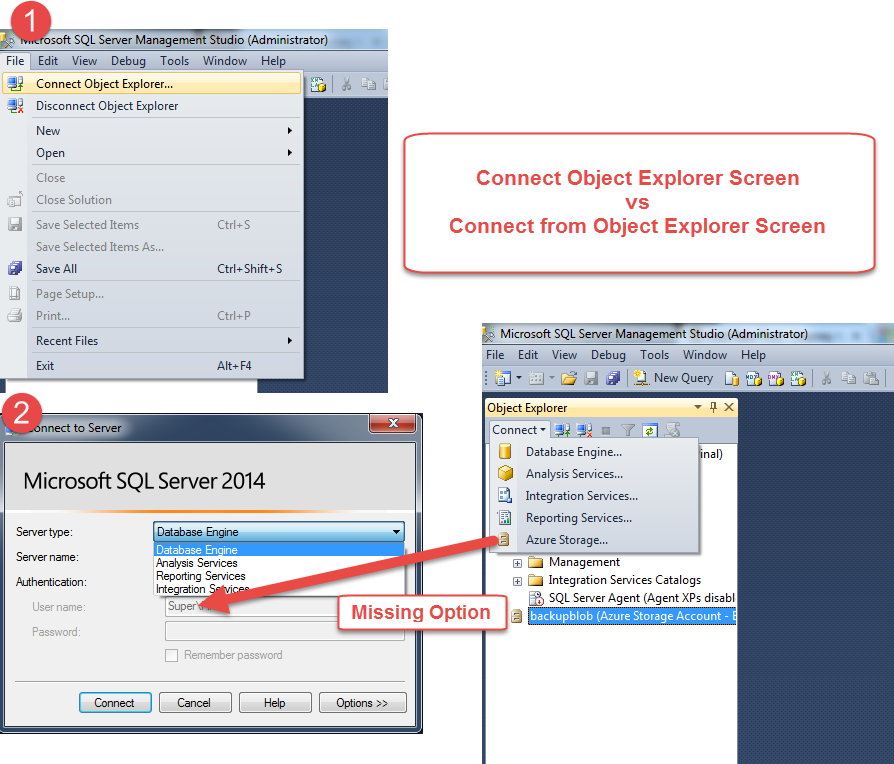
Task: Pin the Object Explorer panel with pushpin
Action: [x=713, y=407]
